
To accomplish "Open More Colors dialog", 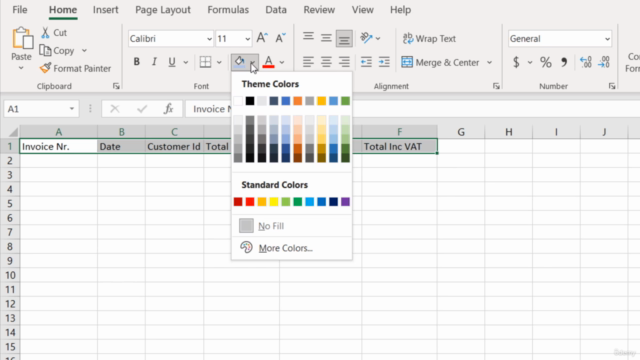I will [x=291, y=248].
